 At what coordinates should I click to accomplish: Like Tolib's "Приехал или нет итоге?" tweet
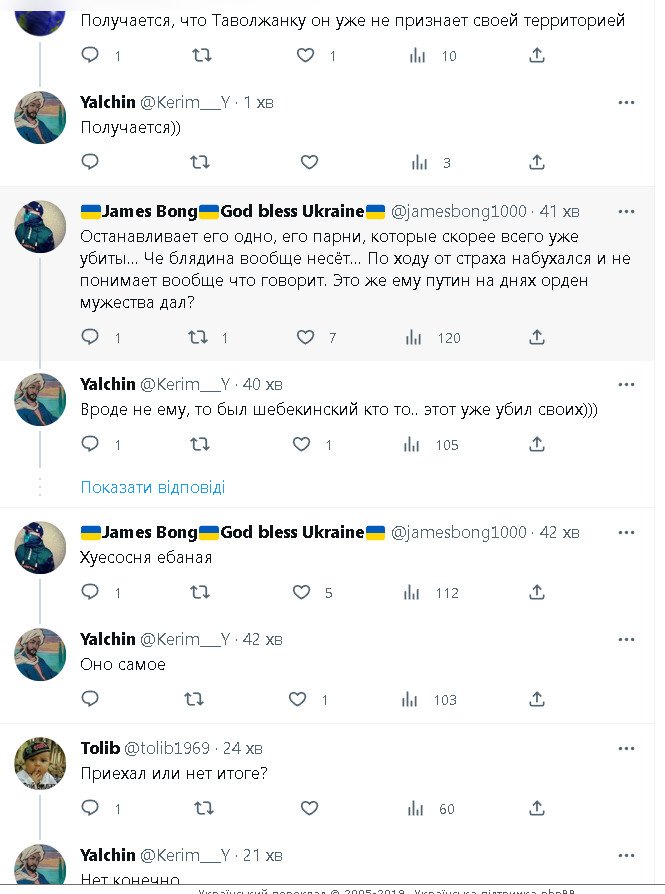tap(309, 808)
